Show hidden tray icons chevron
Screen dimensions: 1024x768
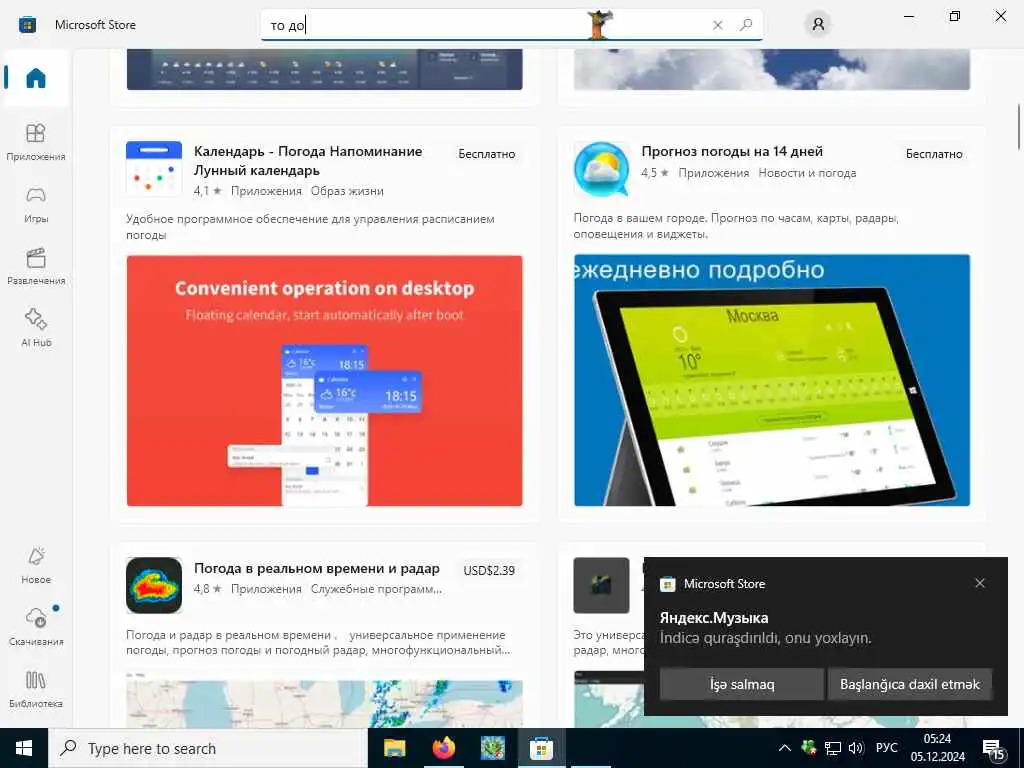[785, 748]
